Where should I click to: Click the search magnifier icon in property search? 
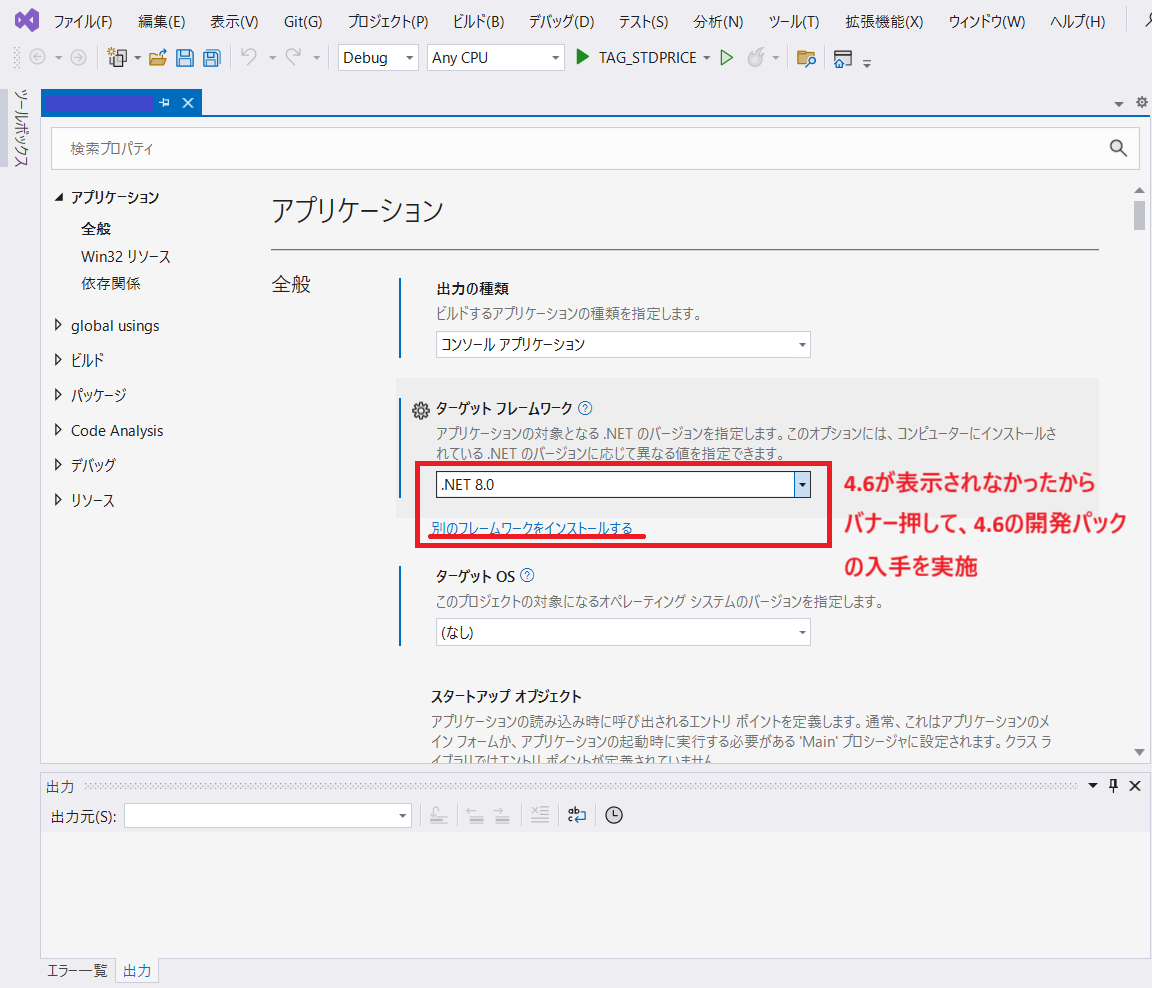click(x=1118, y=148)
